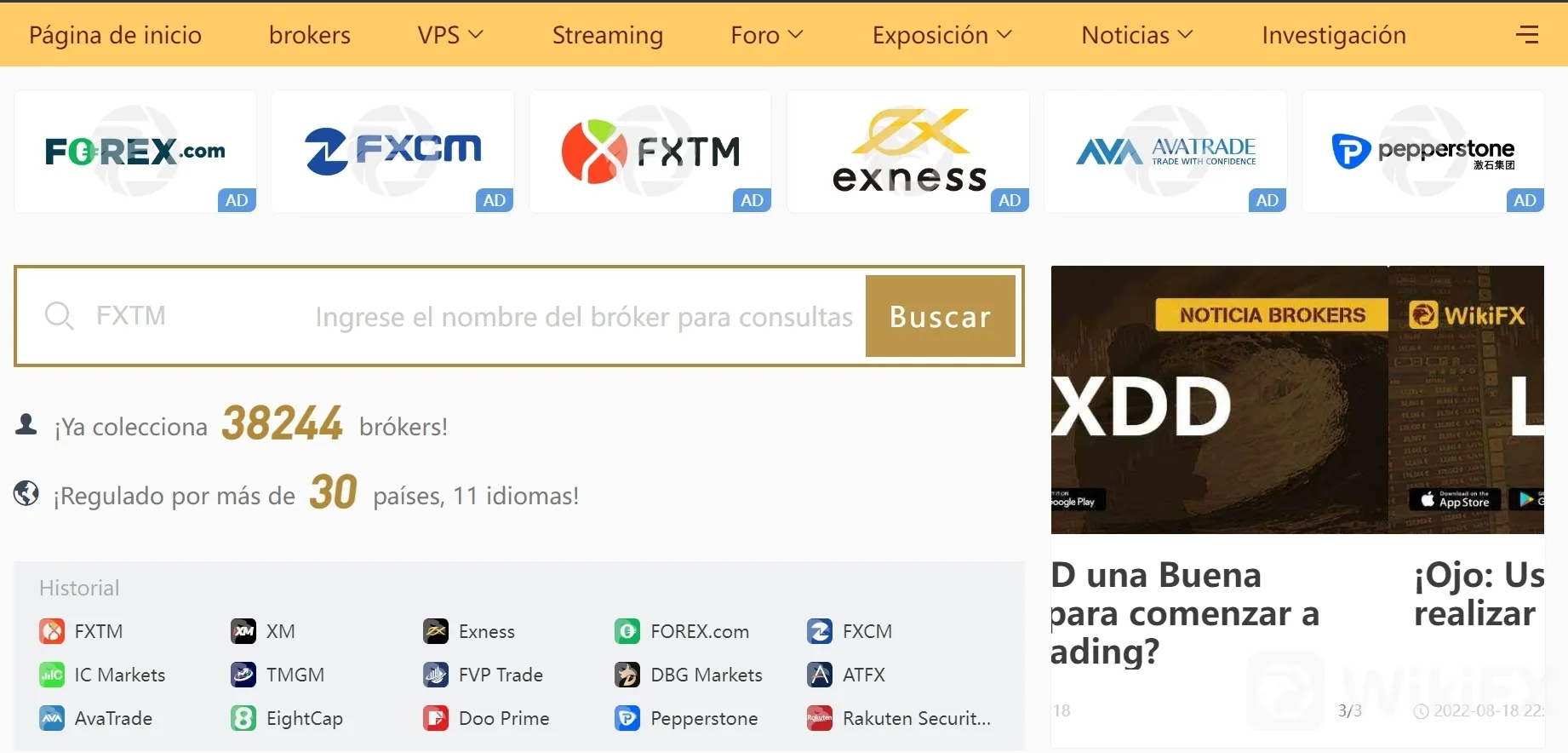Click the Pepperstone icon in Historial
Image resolution: width=1568 pixels, height=753 pixels.
pos(627,718)
